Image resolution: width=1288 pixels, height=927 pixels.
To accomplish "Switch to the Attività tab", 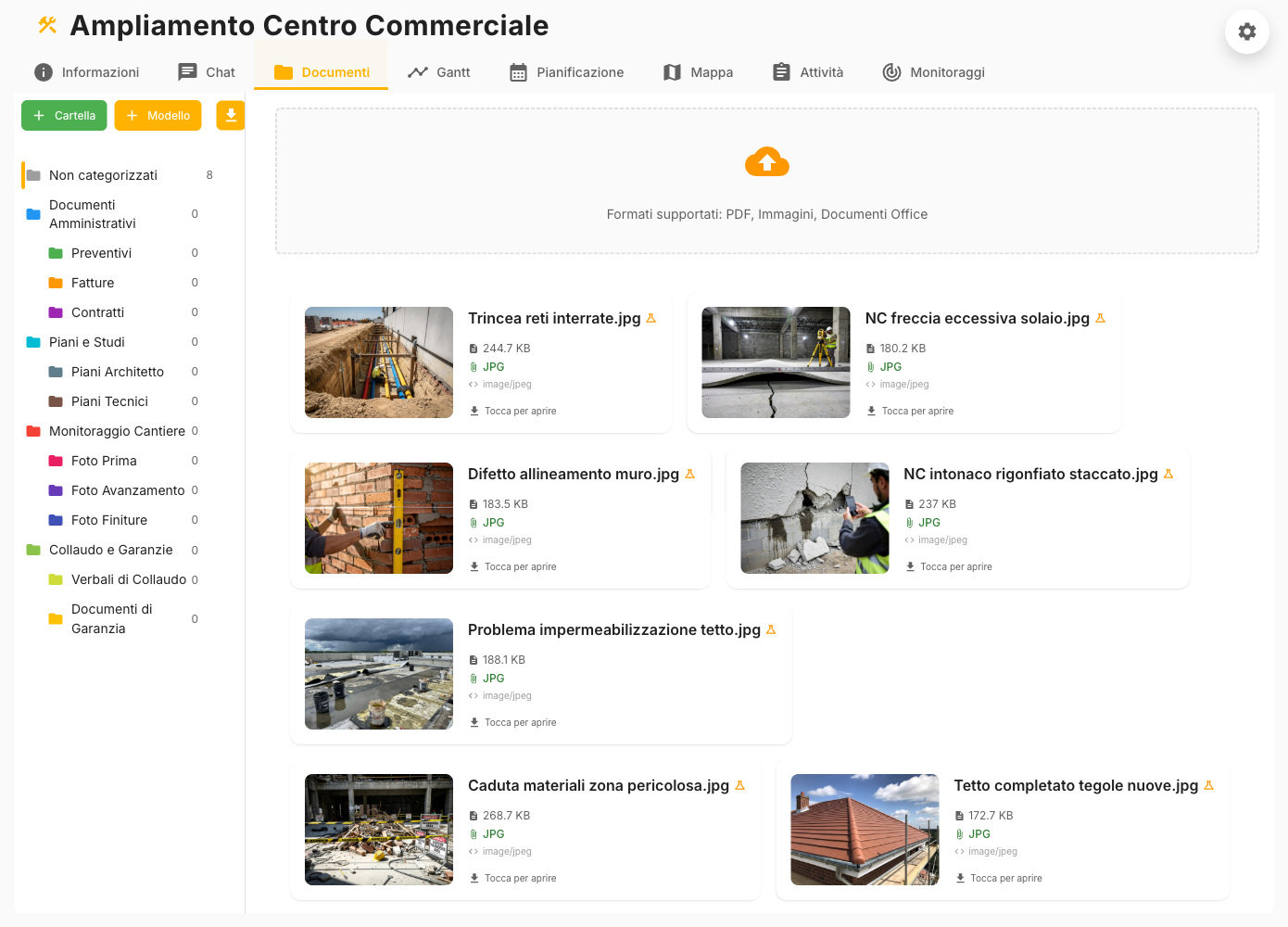I will click(x=807, y=71).
